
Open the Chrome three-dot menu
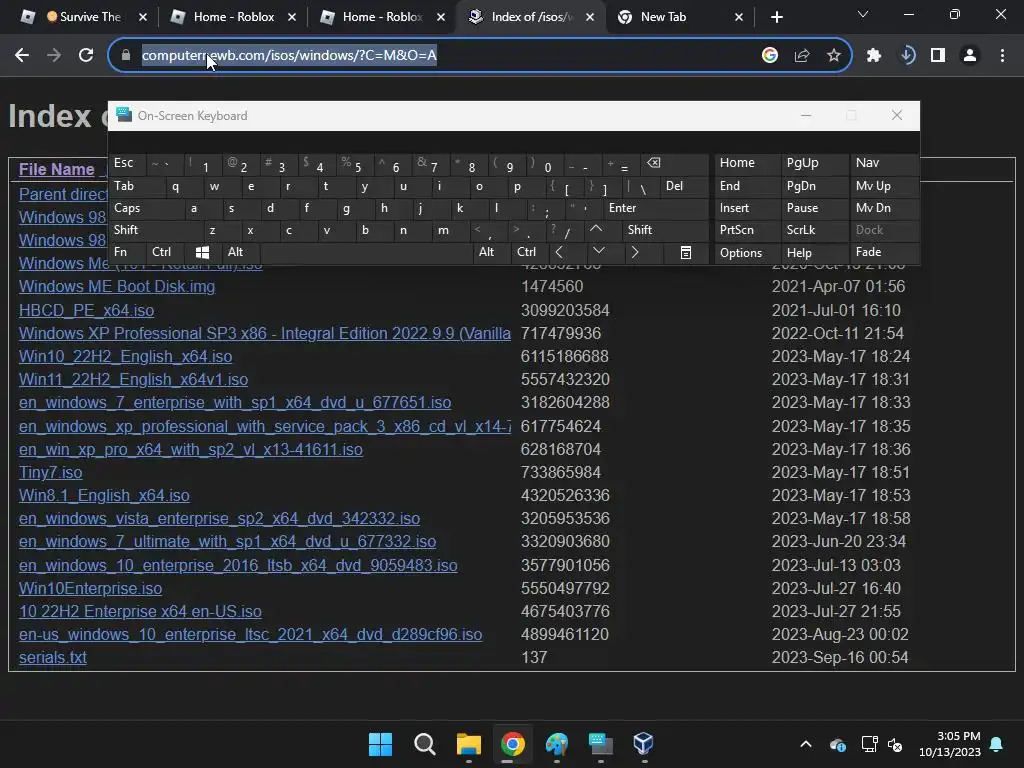(x=1002, y=56)
